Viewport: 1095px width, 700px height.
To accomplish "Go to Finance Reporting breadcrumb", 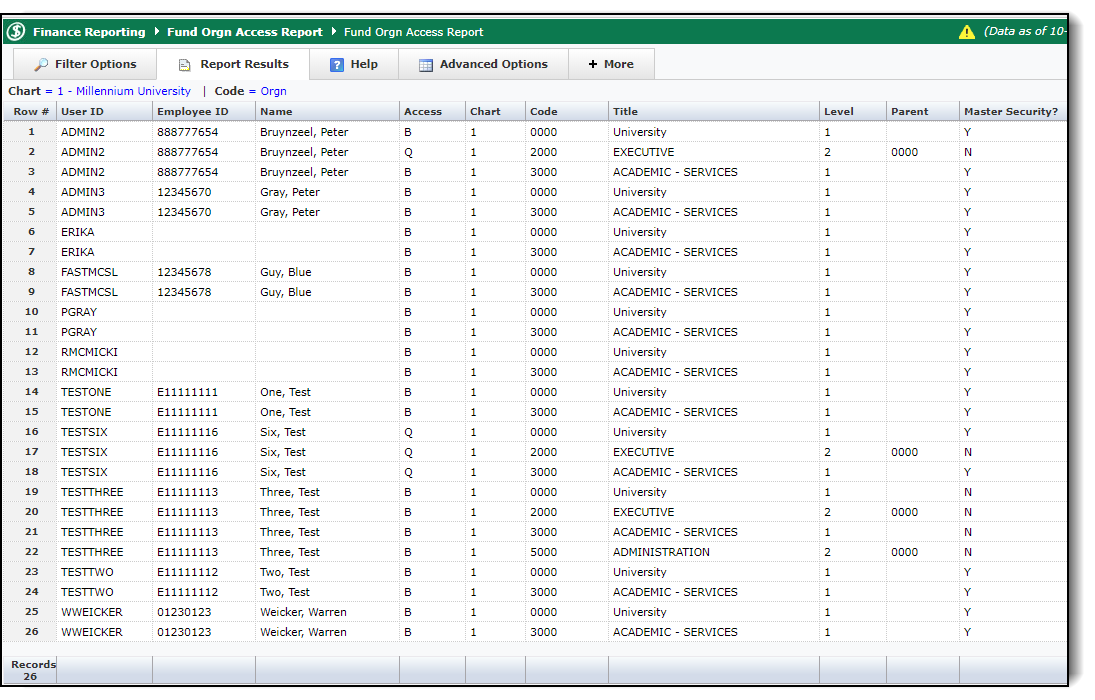I will [89, 32].
